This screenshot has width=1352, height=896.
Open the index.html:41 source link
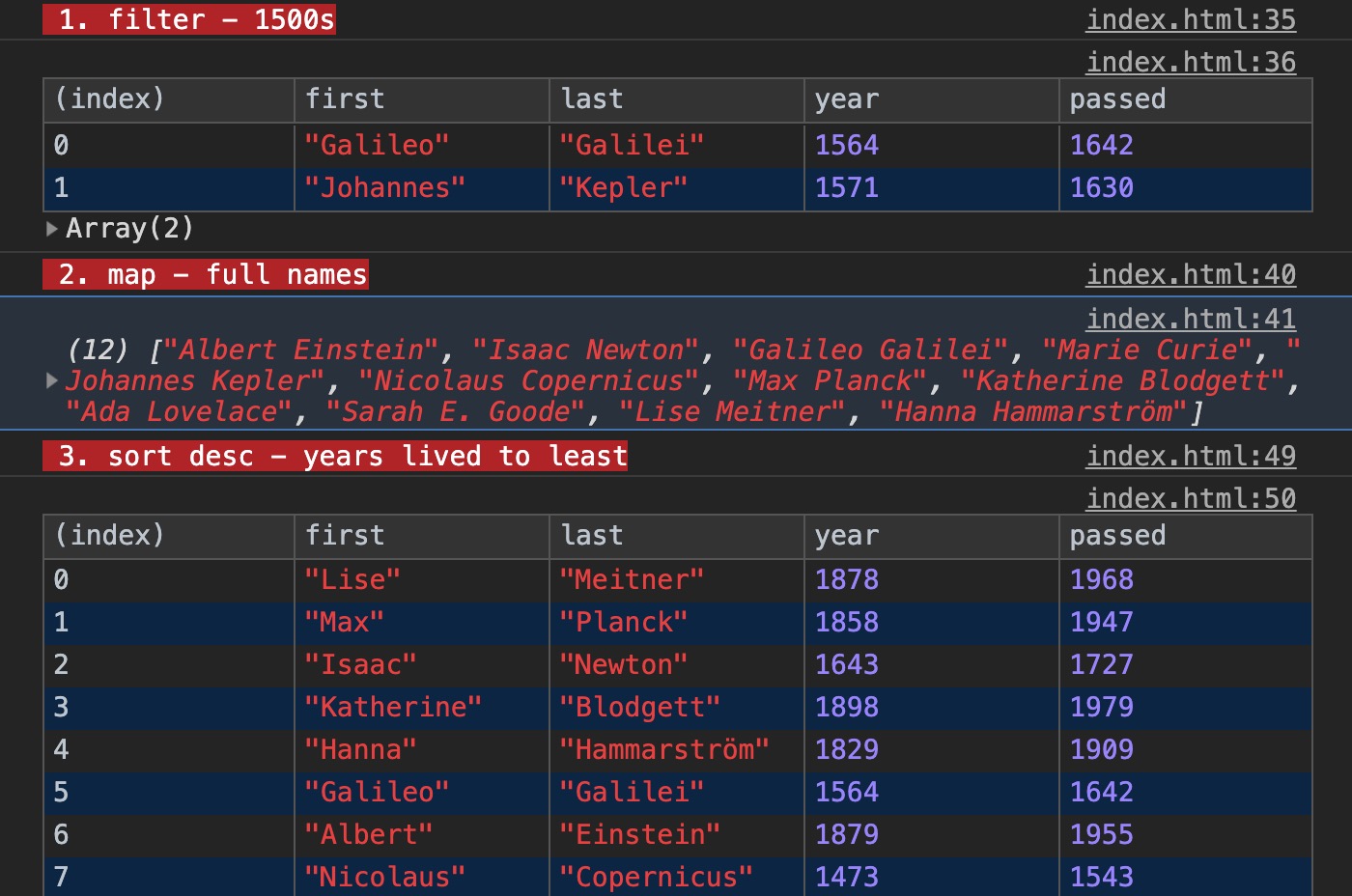point(1191,319)
